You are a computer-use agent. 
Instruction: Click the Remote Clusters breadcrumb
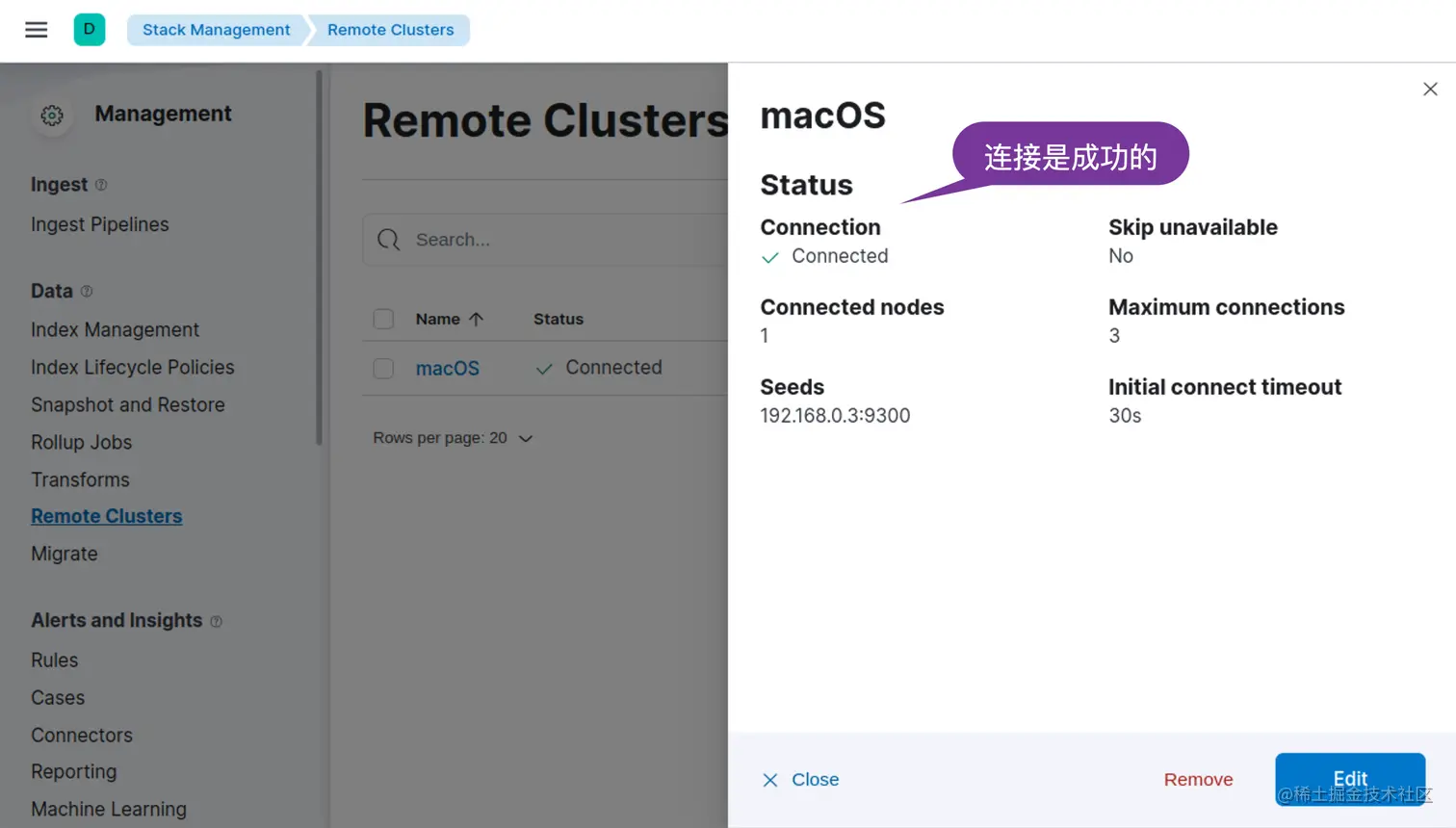pos(390,30)
